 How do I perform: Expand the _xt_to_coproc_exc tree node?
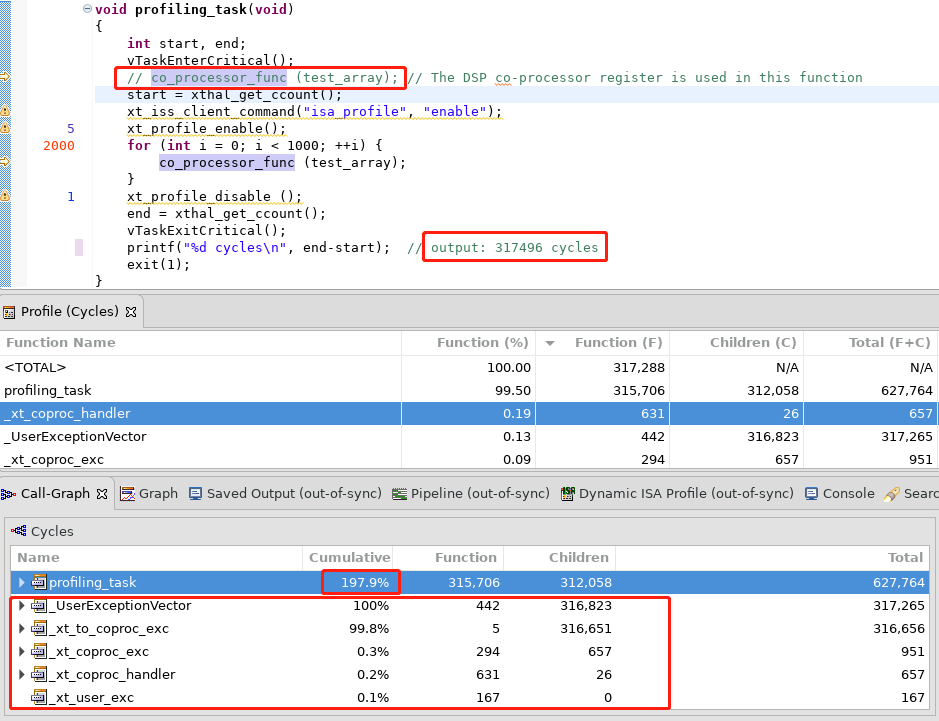(23, 629)
